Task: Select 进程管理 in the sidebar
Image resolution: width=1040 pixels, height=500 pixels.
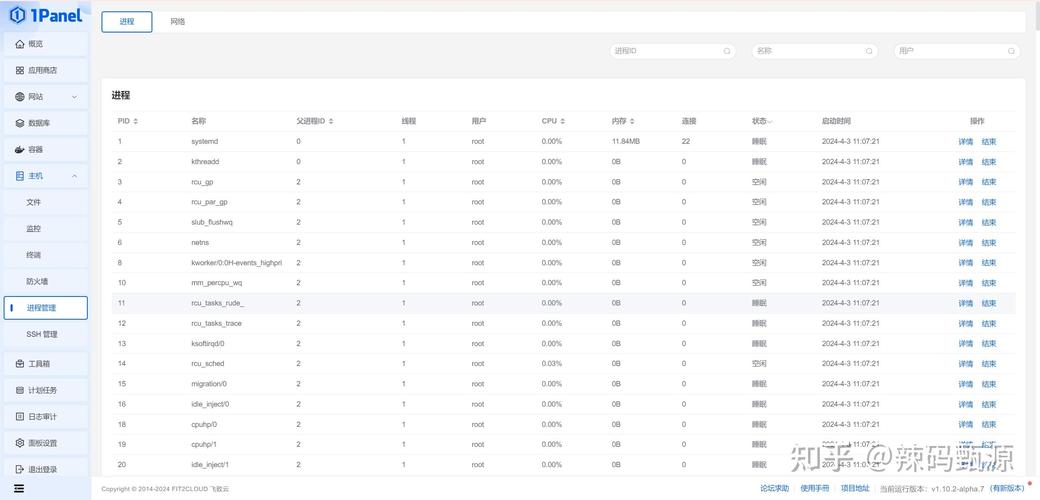Action: click(x=46, y=308)
